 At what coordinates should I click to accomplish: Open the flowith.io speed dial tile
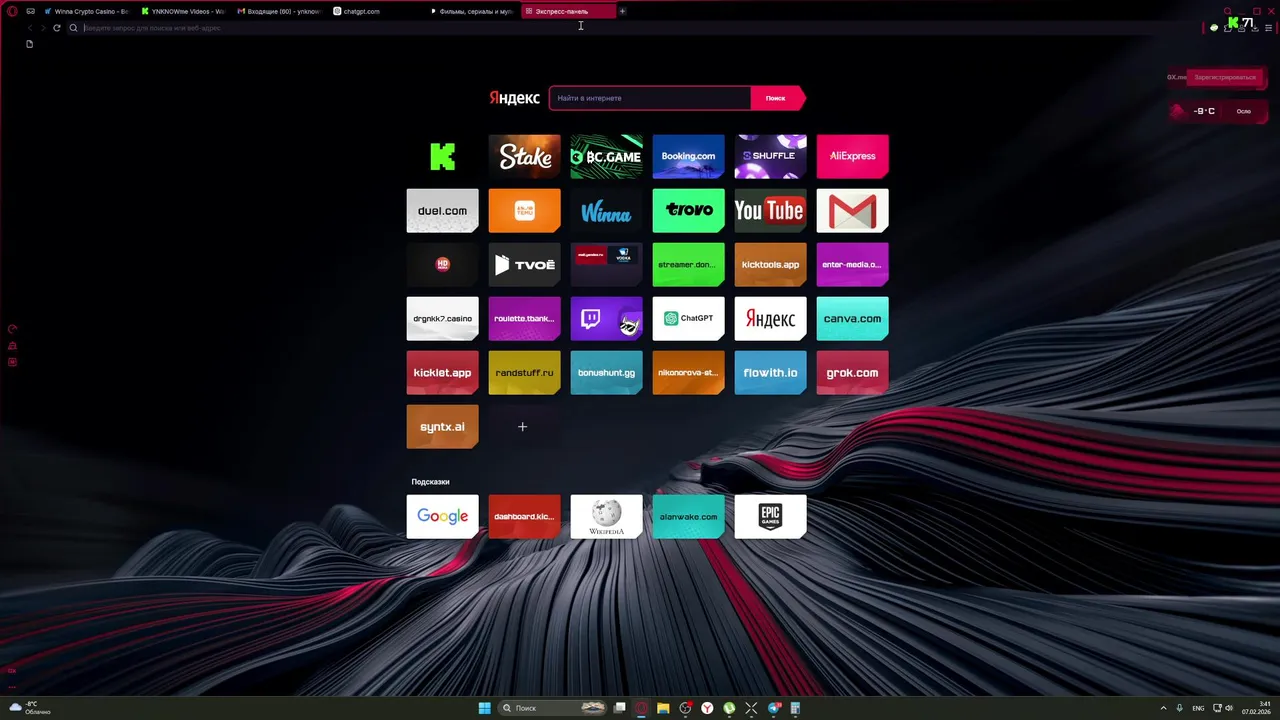771,372
